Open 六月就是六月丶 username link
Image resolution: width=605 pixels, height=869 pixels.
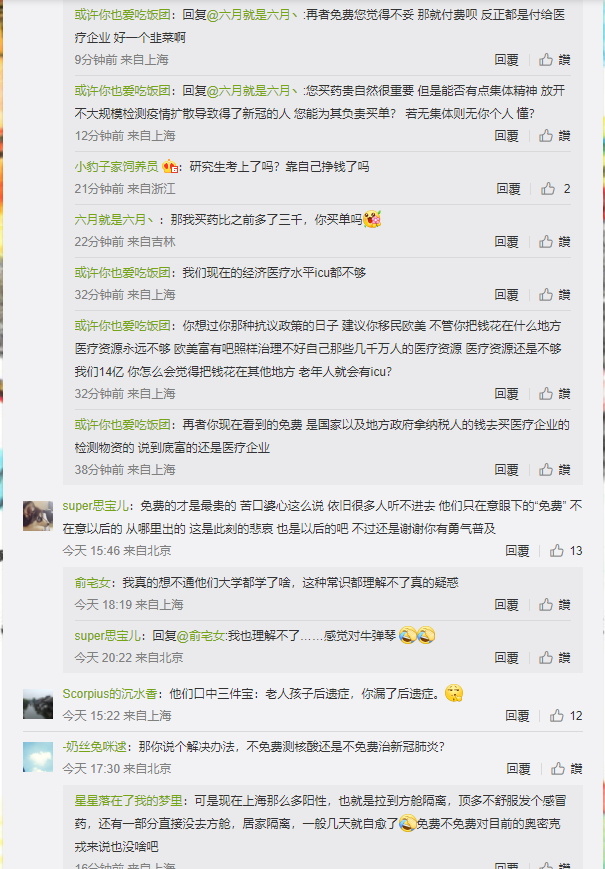[x=115, y=220]
